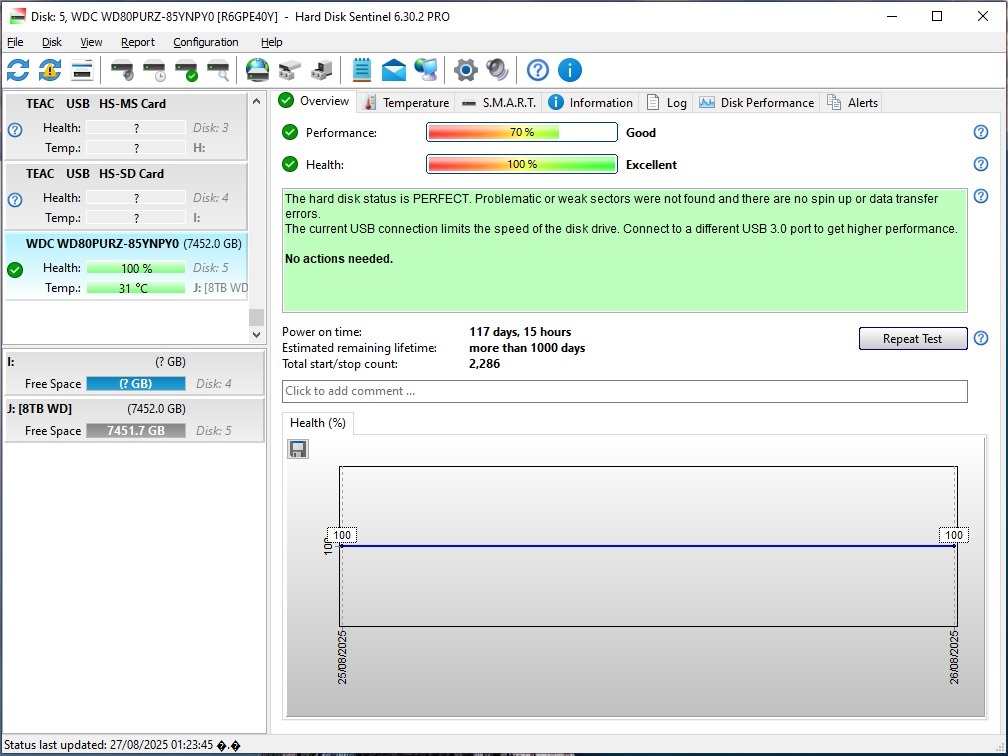Open settings via the gear toolbar icon
The height and width of the screenshot is (756, 1008).
point(466,70)
